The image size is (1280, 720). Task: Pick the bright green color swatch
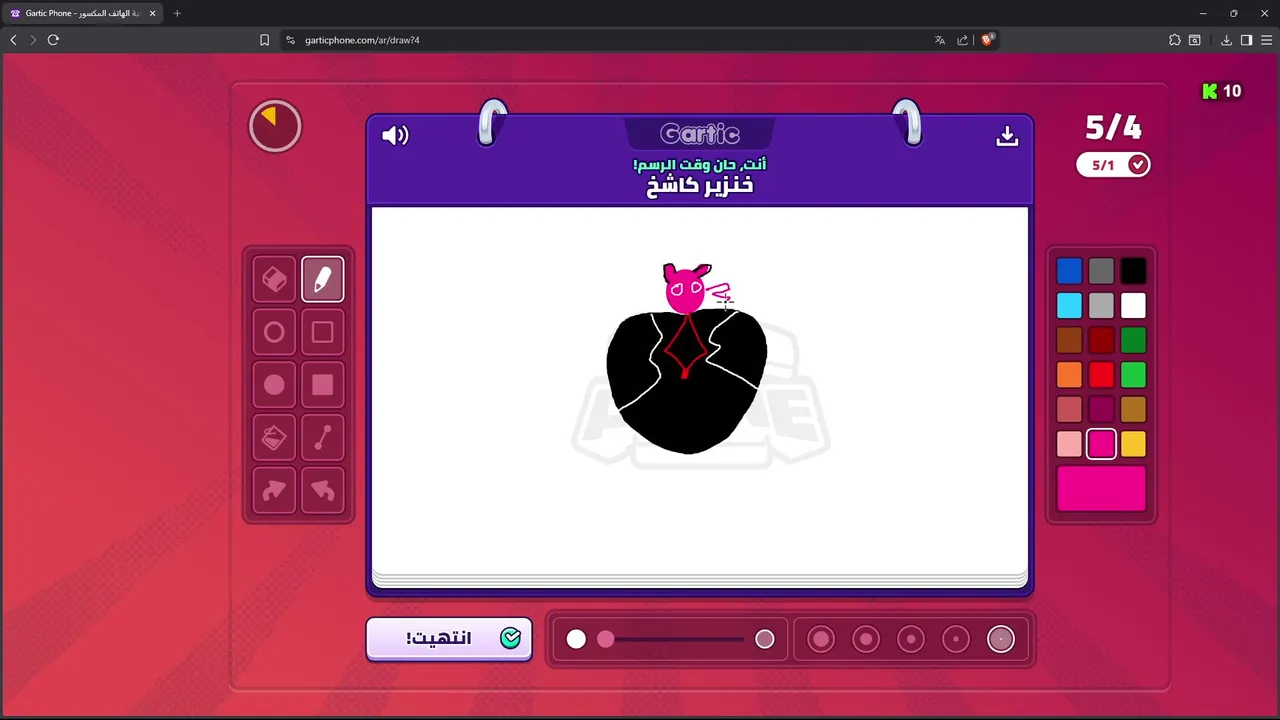[1133, 375]
